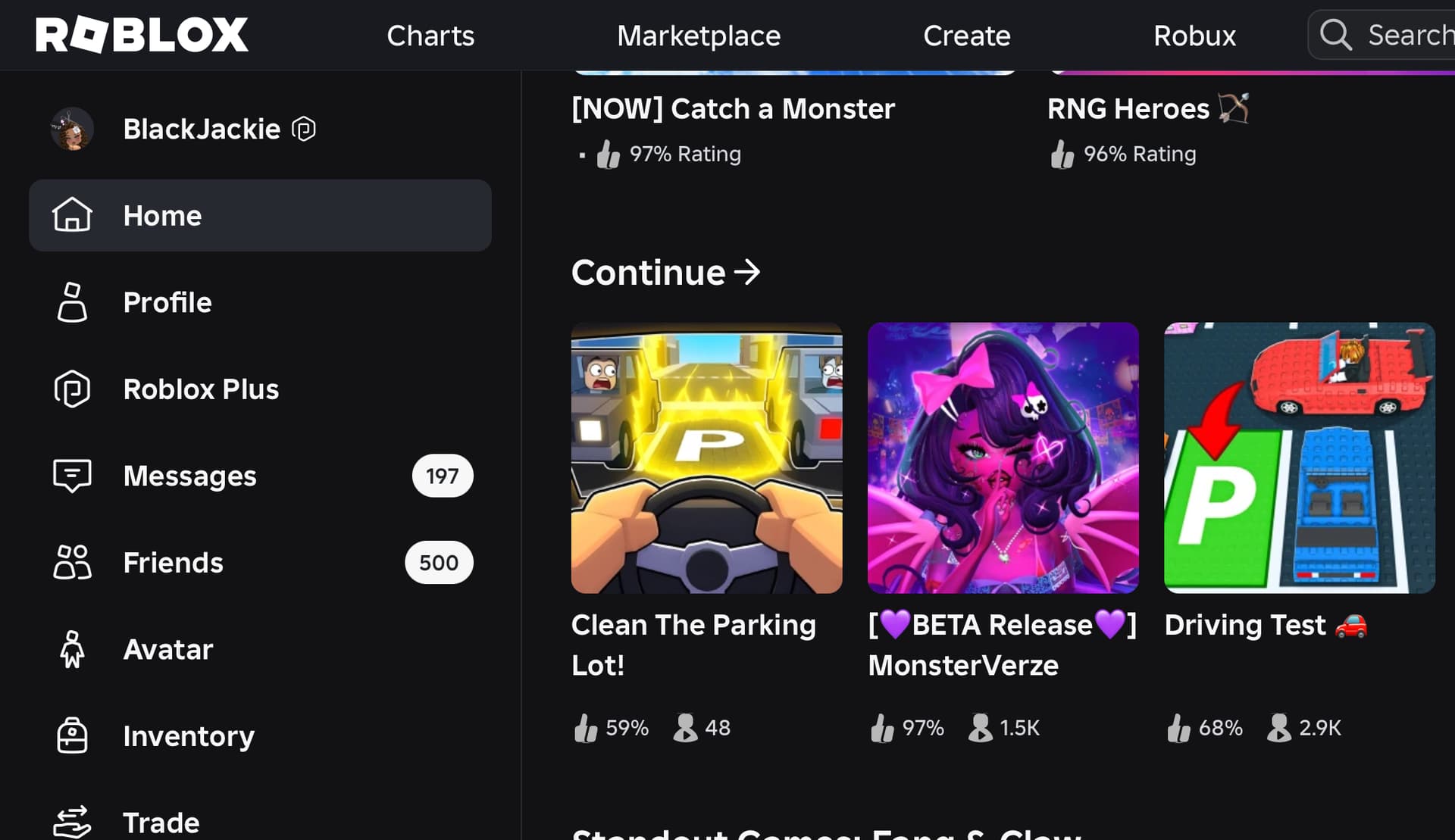1455x840 pixels.
Task: Open the Robux menu item
Action: 1195,36
